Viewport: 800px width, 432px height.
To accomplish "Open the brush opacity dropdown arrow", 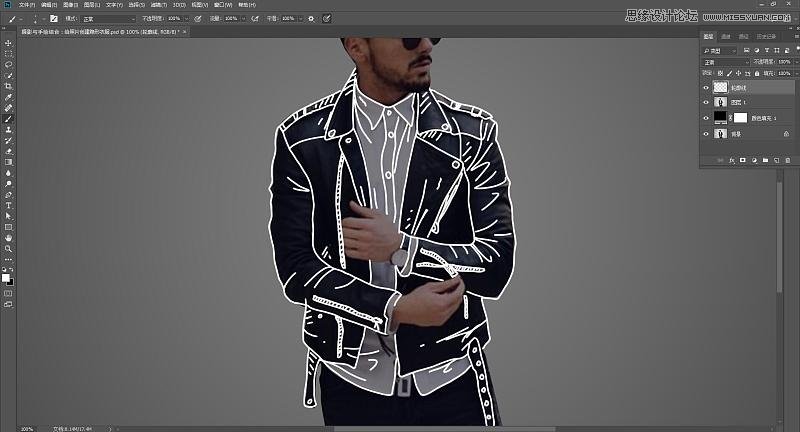I will point(186,18).
